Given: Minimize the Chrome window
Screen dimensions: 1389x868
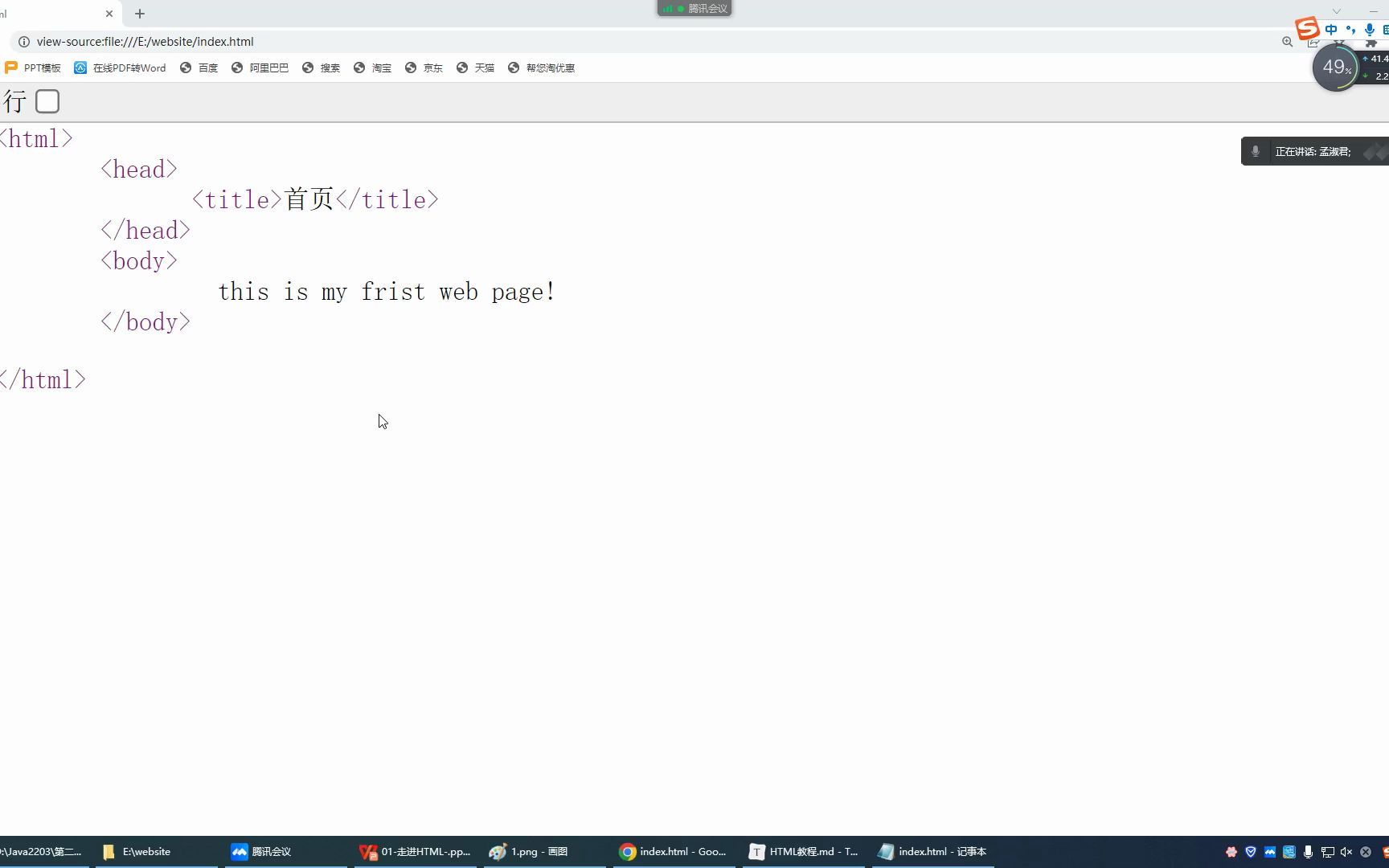Looking at the screenshot, I should pos(1373,11).
